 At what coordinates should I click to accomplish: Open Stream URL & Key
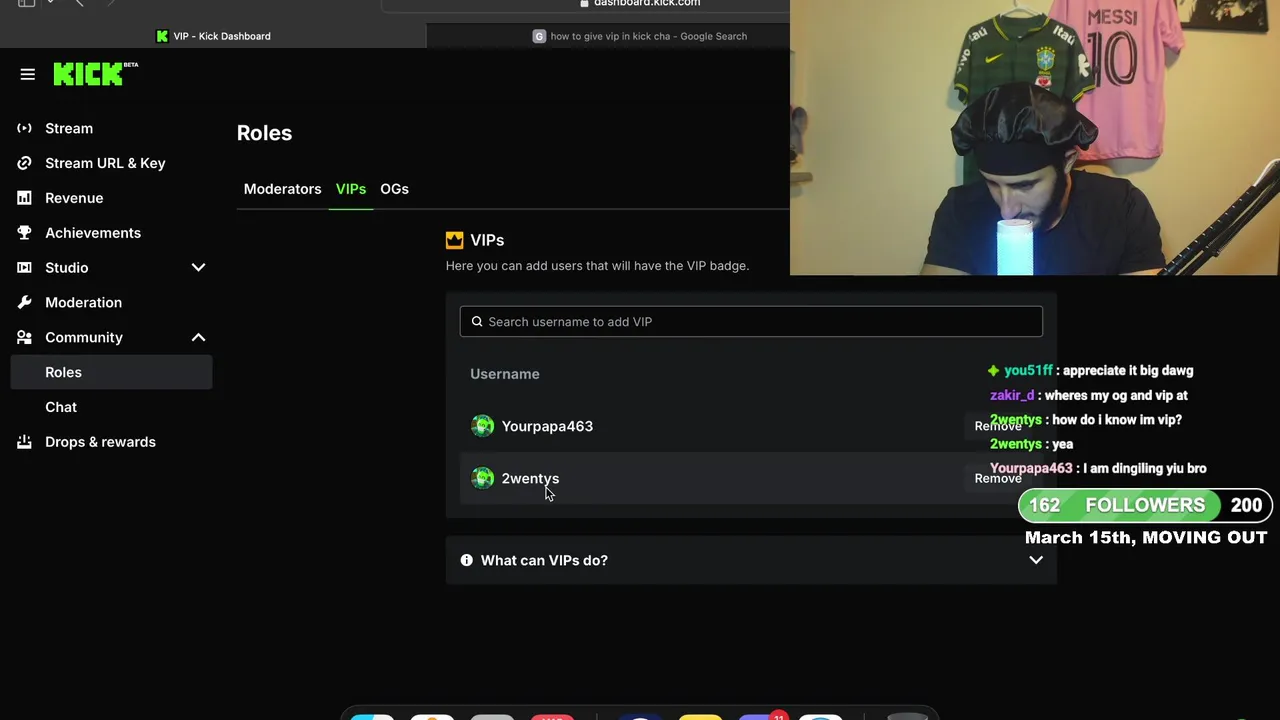click(x=105, y=163)
